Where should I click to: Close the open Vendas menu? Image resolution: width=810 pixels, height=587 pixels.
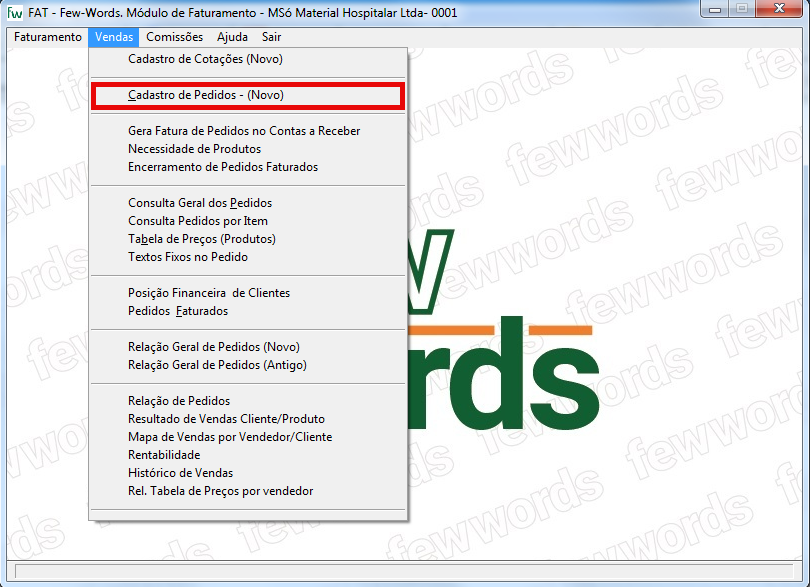click(114, 37)
